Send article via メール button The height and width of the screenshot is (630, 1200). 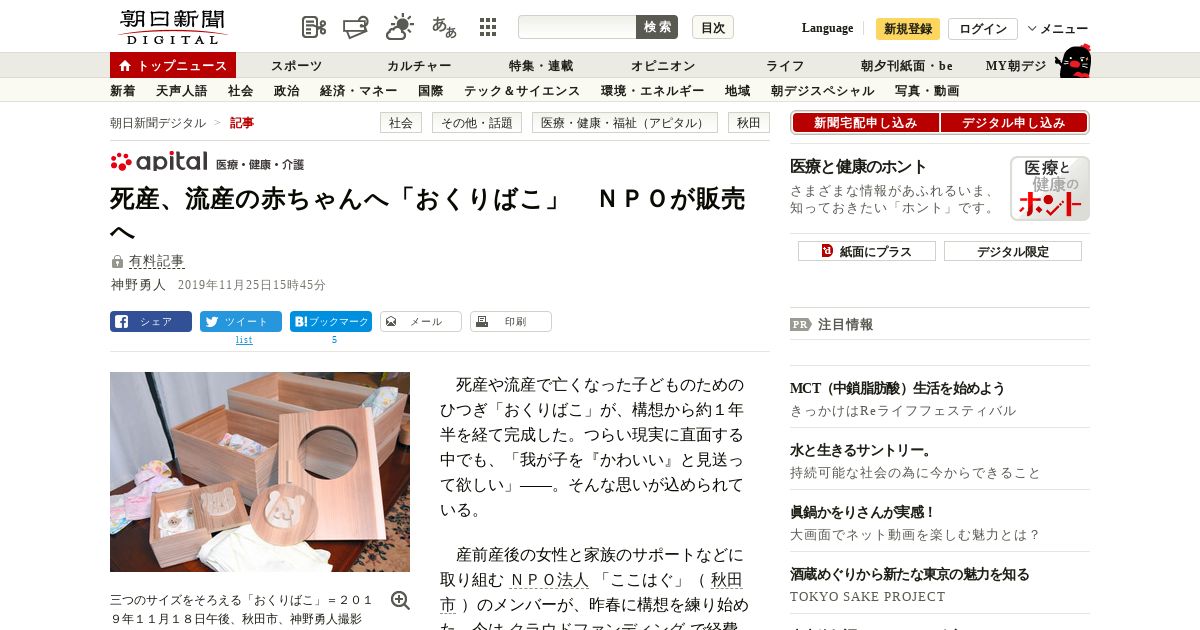click(421, 322)
